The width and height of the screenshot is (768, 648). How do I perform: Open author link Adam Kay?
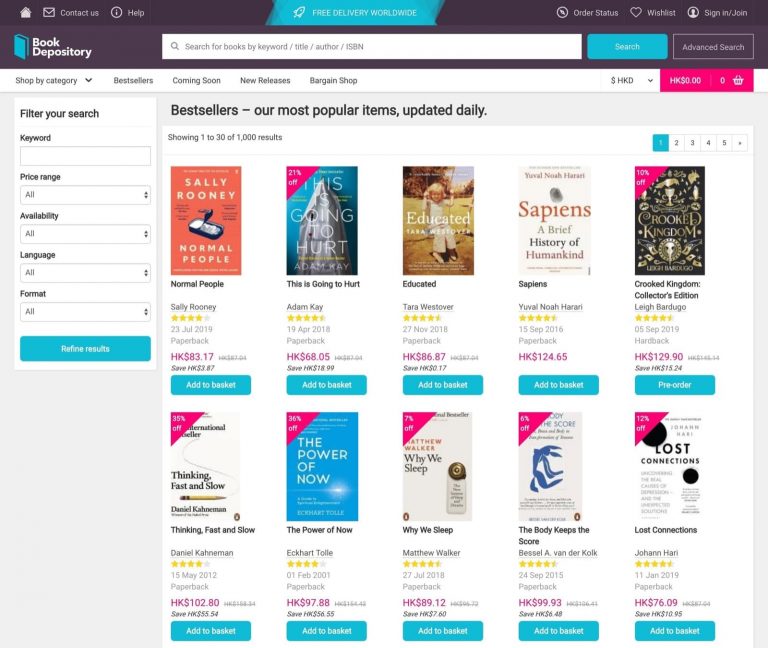(305, 307)
